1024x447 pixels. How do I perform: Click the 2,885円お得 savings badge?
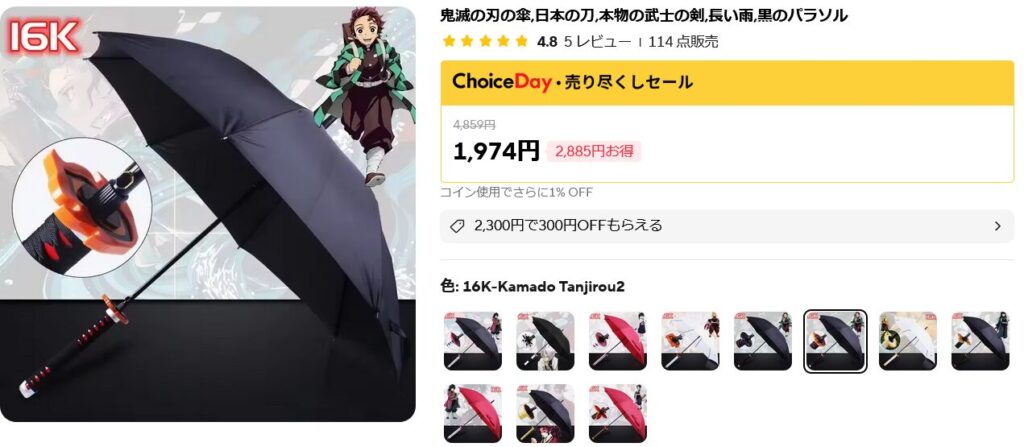pyautogui.click(x=594, y=152)
